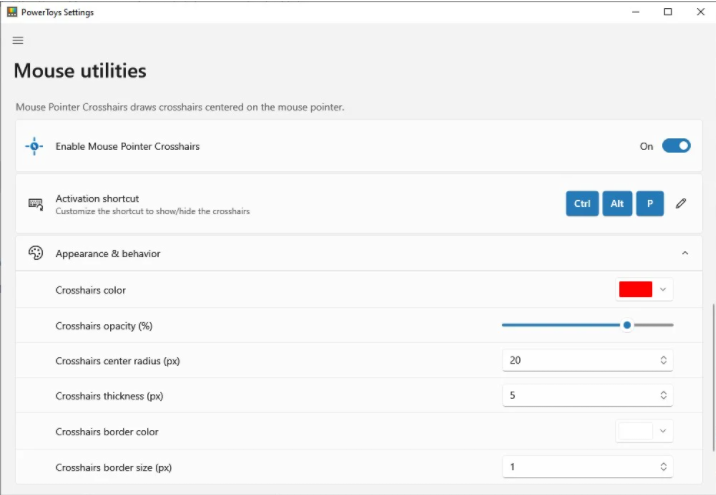716x495 pixels.
Task: Click the Alt shortcut key button
Action: pos(617,203)
